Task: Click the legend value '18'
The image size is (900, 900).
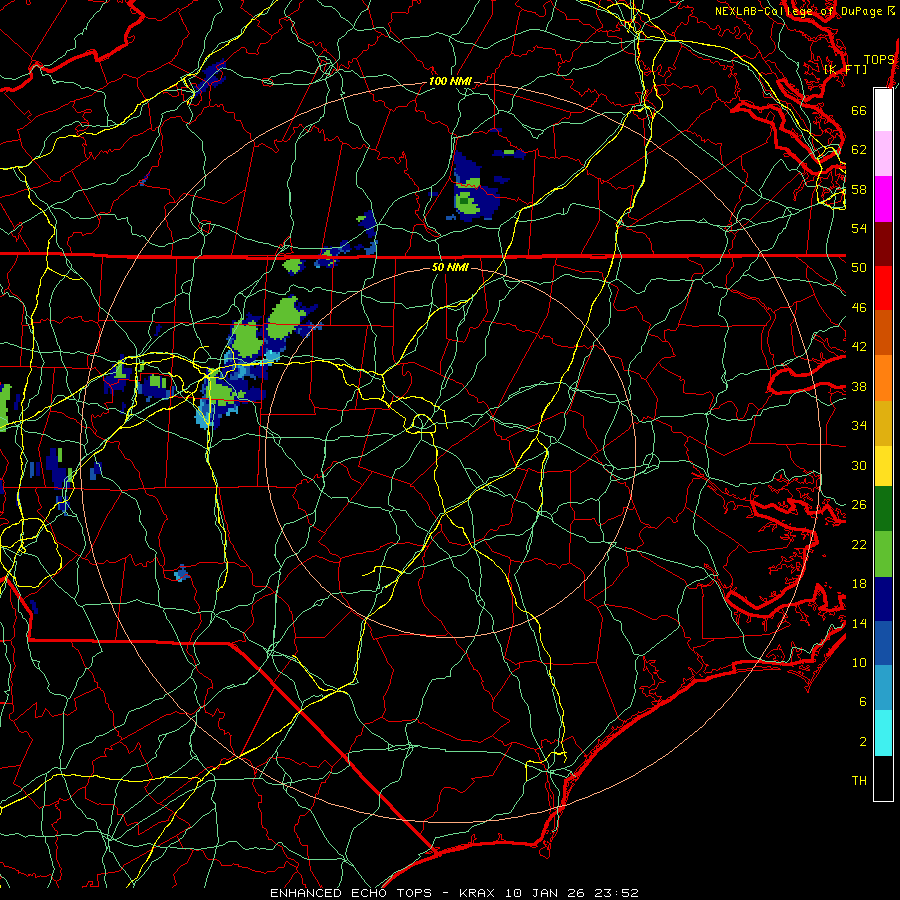Action: pos(859,584)
